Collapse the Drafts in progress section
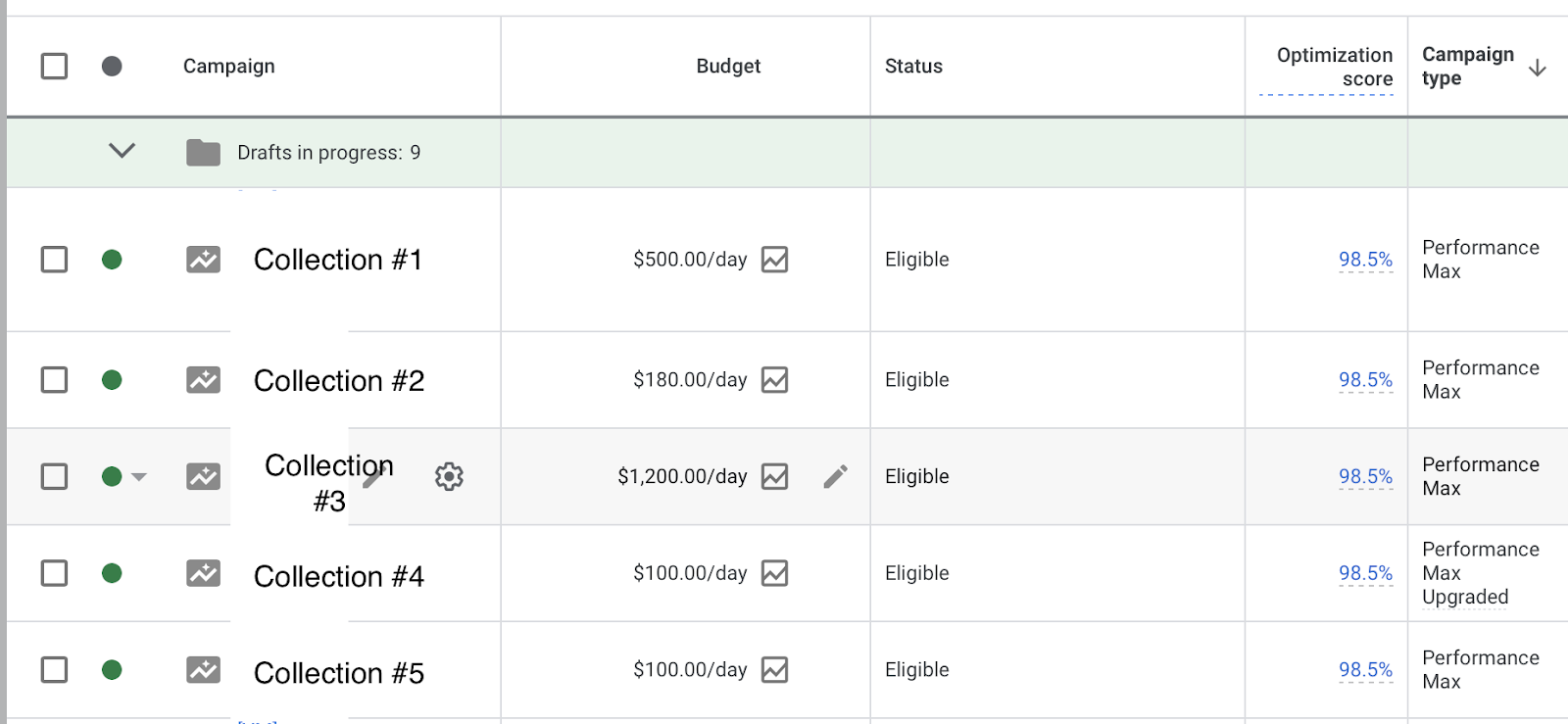The image size is (1568, 724). click(122, 151)
